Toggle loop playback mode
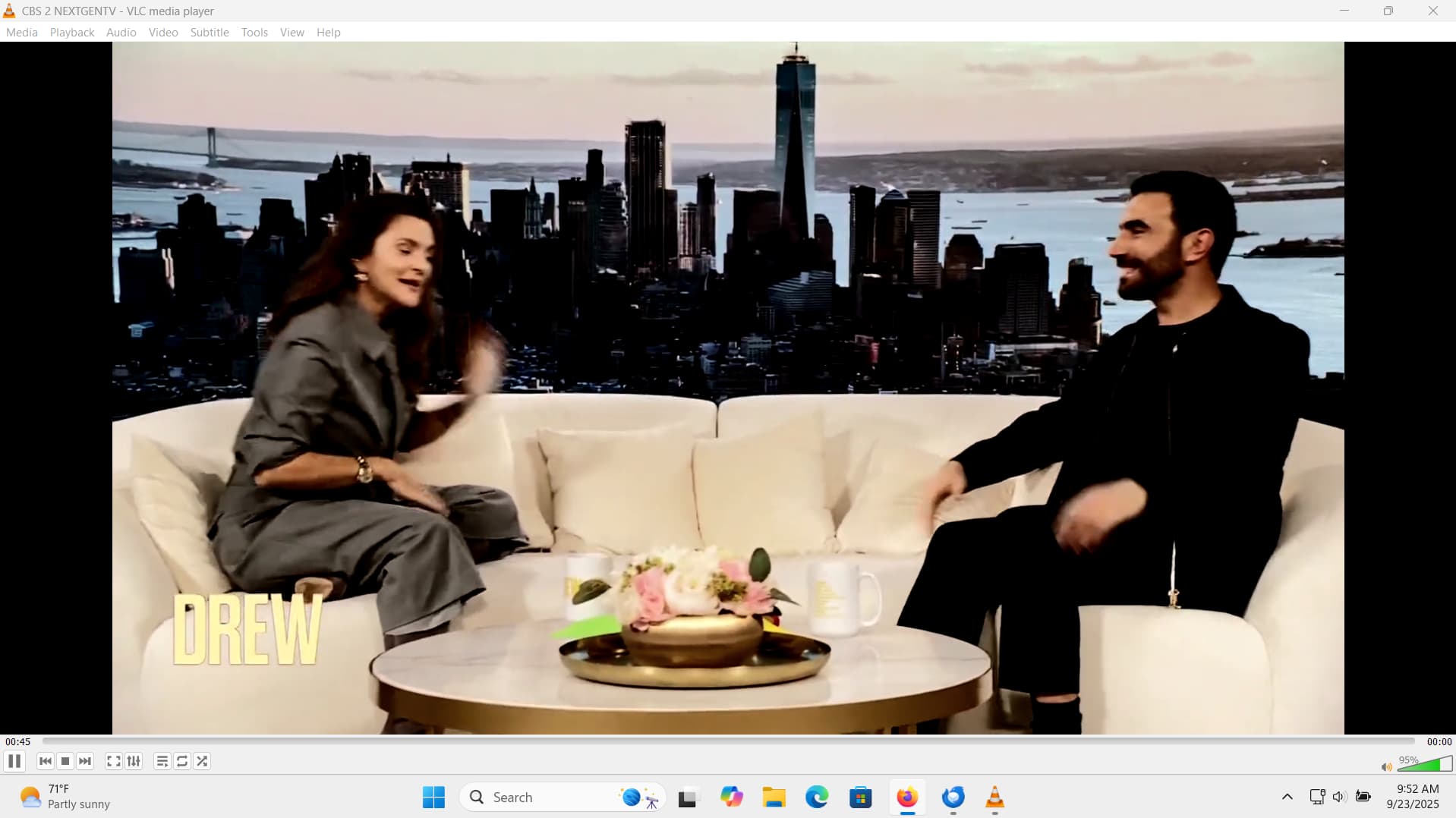Screen dimensions: 1456x818 182,761
